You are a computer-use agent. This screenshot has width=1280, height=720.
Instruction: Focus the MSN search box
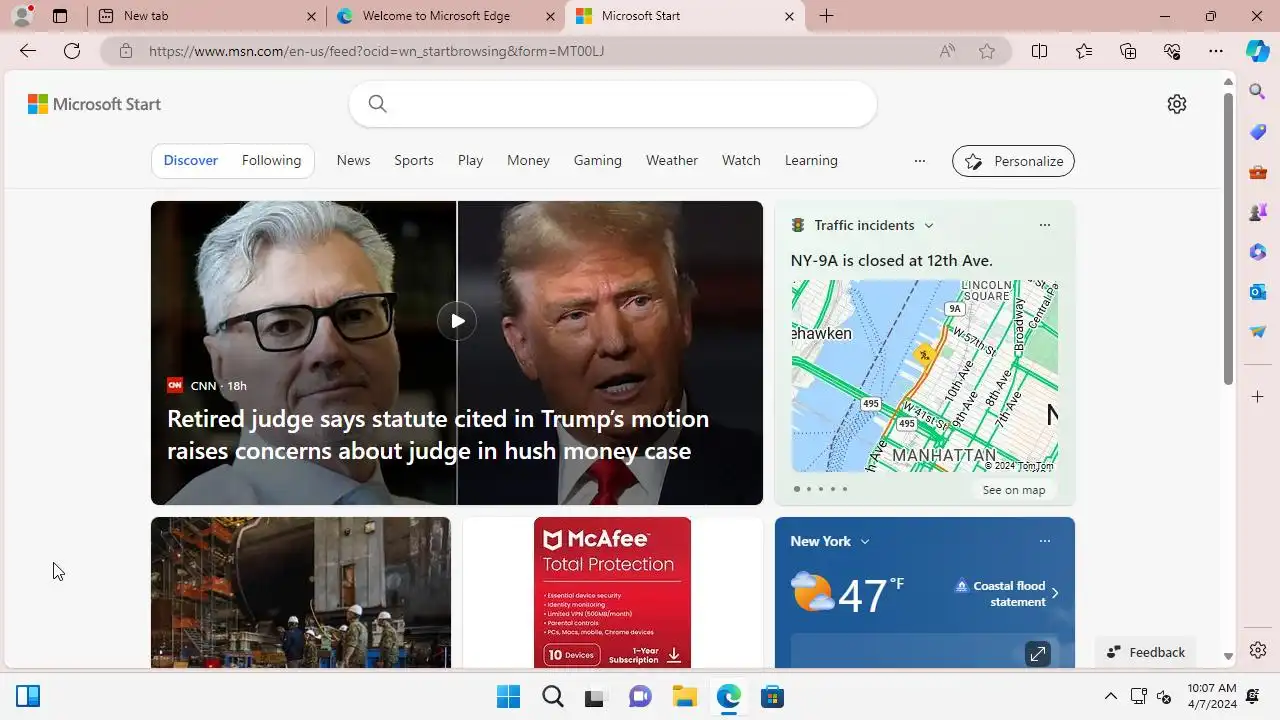[613, 104]
